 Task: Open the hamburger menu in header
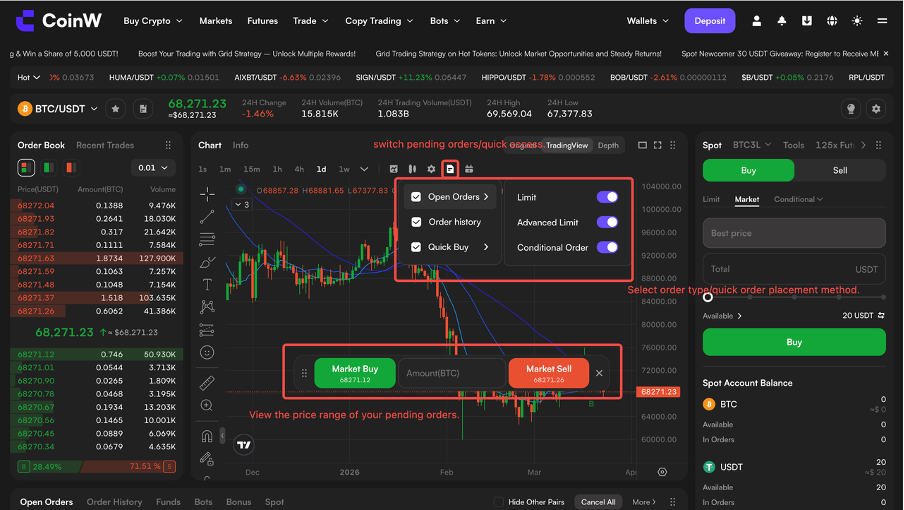click(x=882, y=21)
